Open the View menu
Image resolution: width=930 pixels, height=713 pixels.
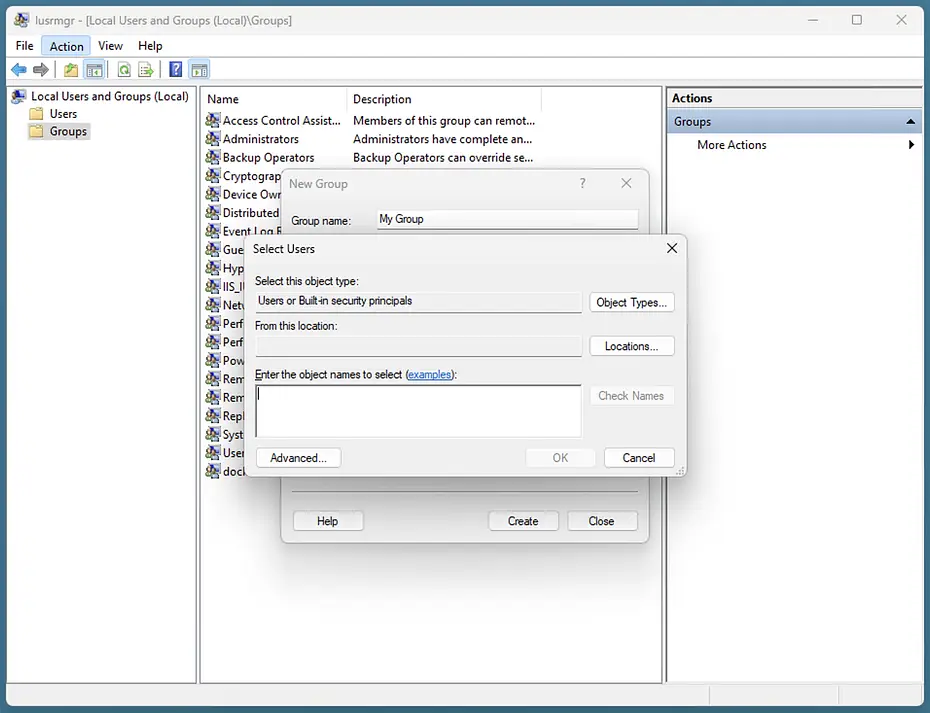(110, 46)
